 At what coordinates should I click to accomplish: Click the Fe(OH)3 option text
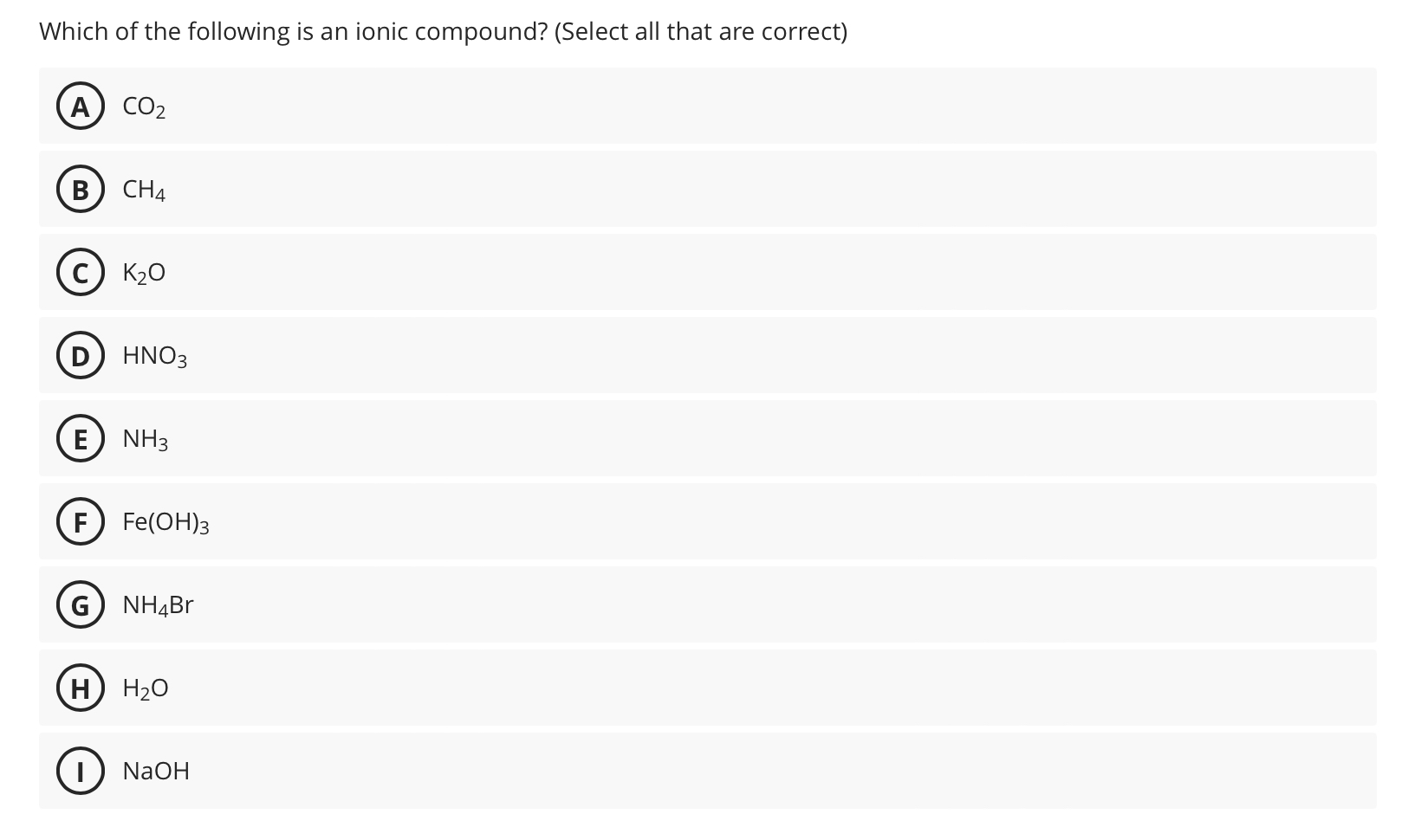(166, 523)
